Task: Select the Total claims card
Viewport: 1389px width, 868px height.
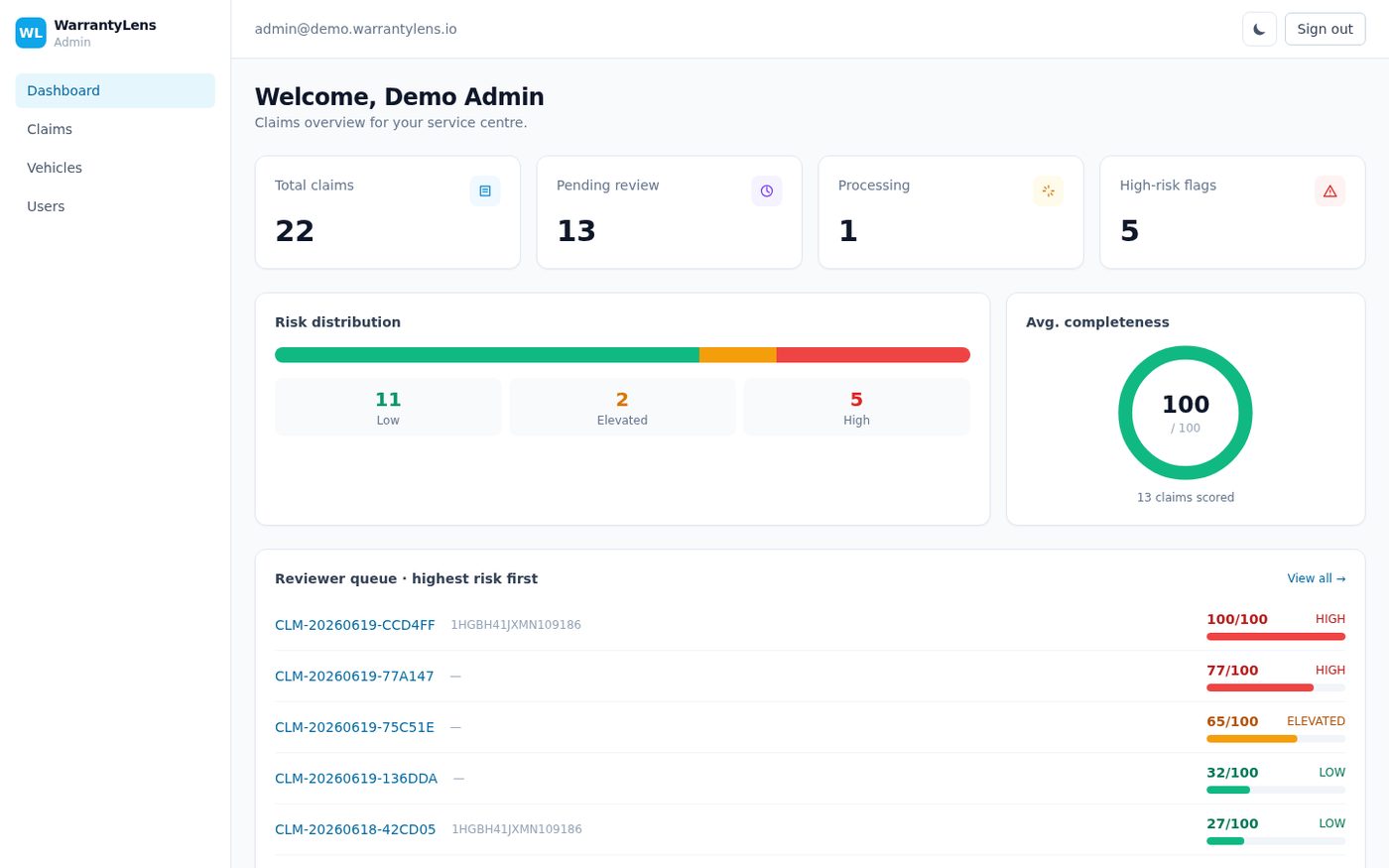Action: click(x=388, y=212)
